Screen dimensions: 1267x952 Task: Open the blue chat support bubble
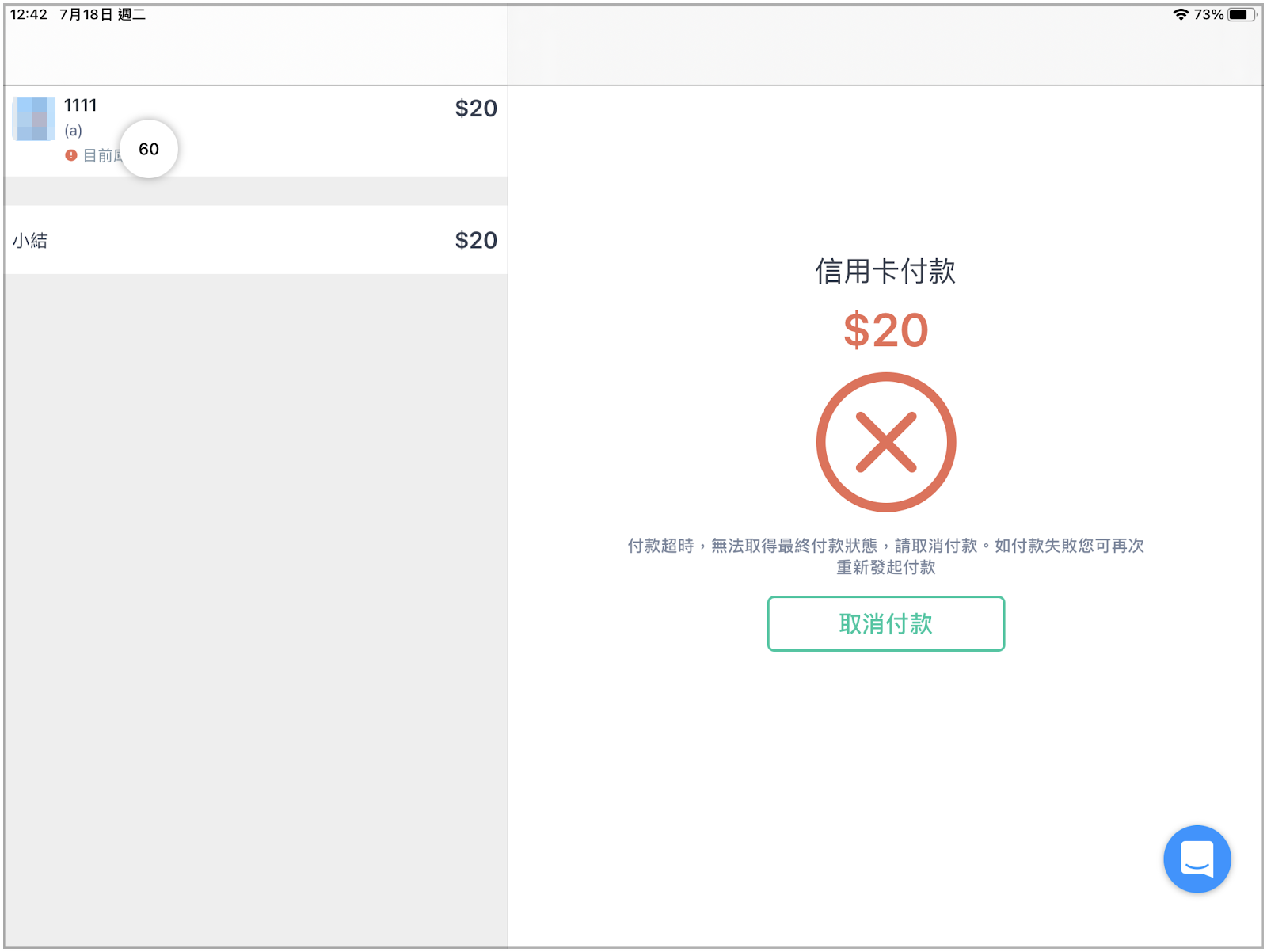click(1197, 859)
